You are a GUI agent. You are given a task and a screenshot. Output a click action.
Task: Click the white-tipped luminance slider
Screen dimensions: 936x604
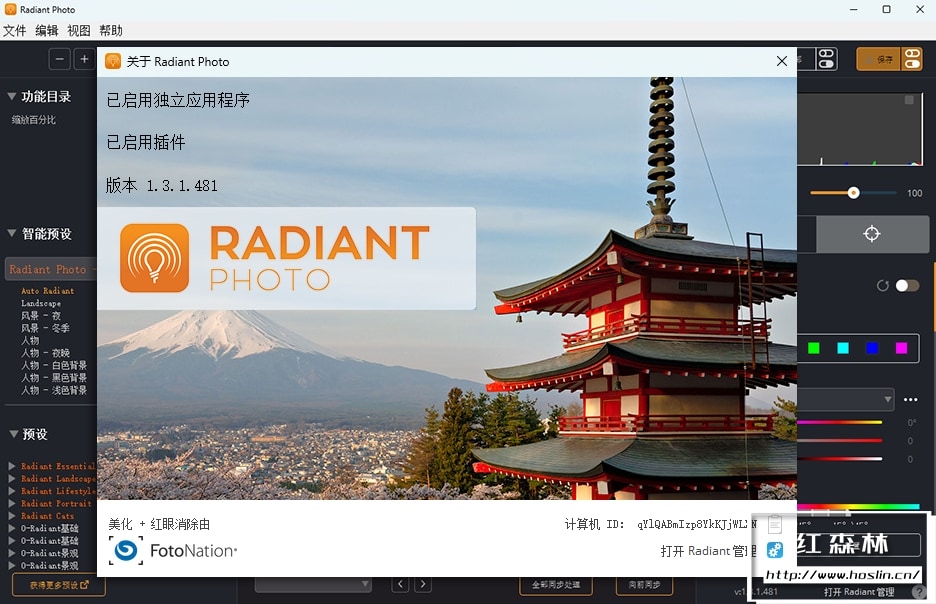click(840, 459)
